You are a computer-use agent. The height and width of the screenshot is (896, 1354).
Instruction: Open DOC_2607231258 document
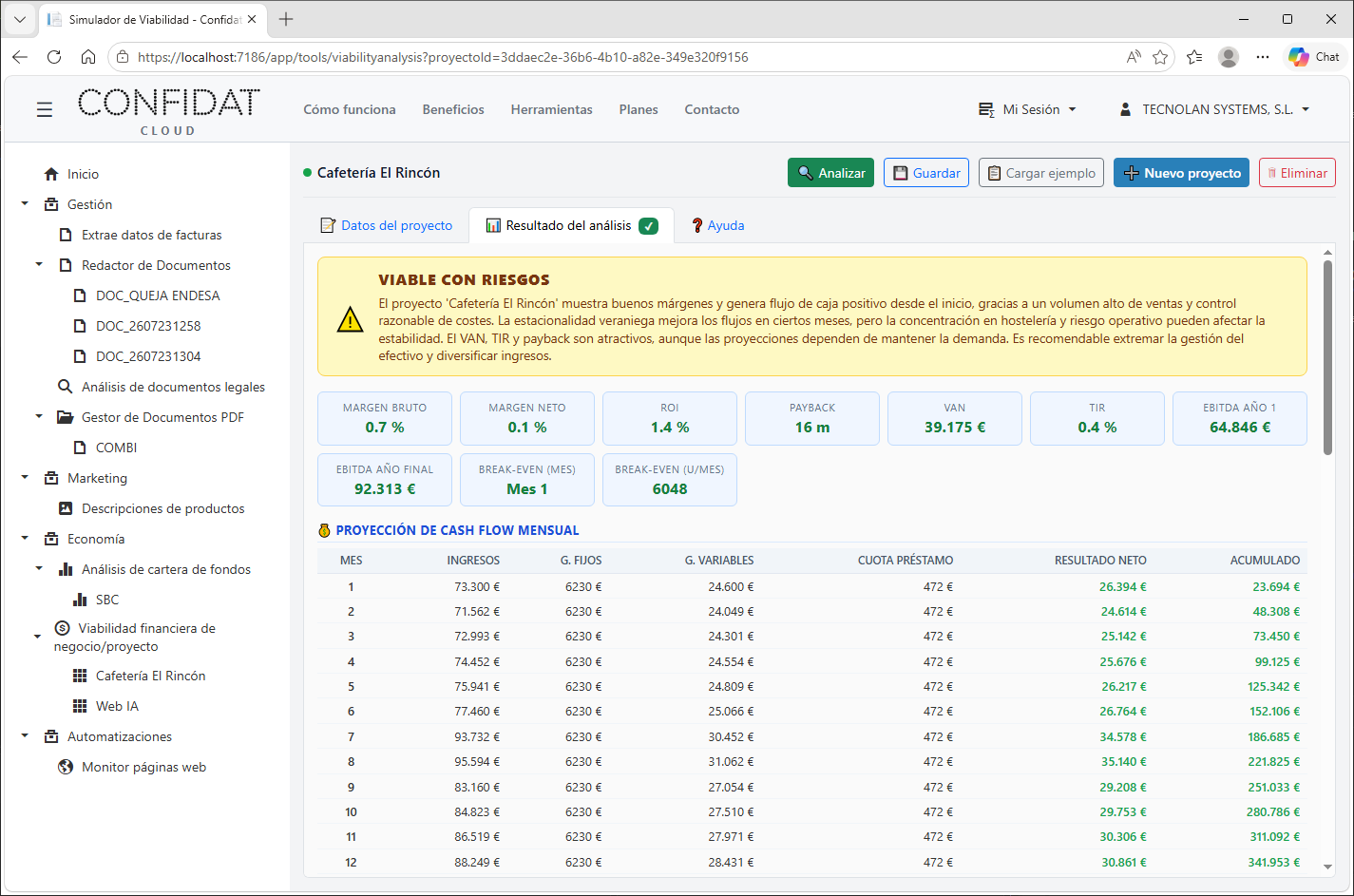pyautogui.click(x=148, y=326)
